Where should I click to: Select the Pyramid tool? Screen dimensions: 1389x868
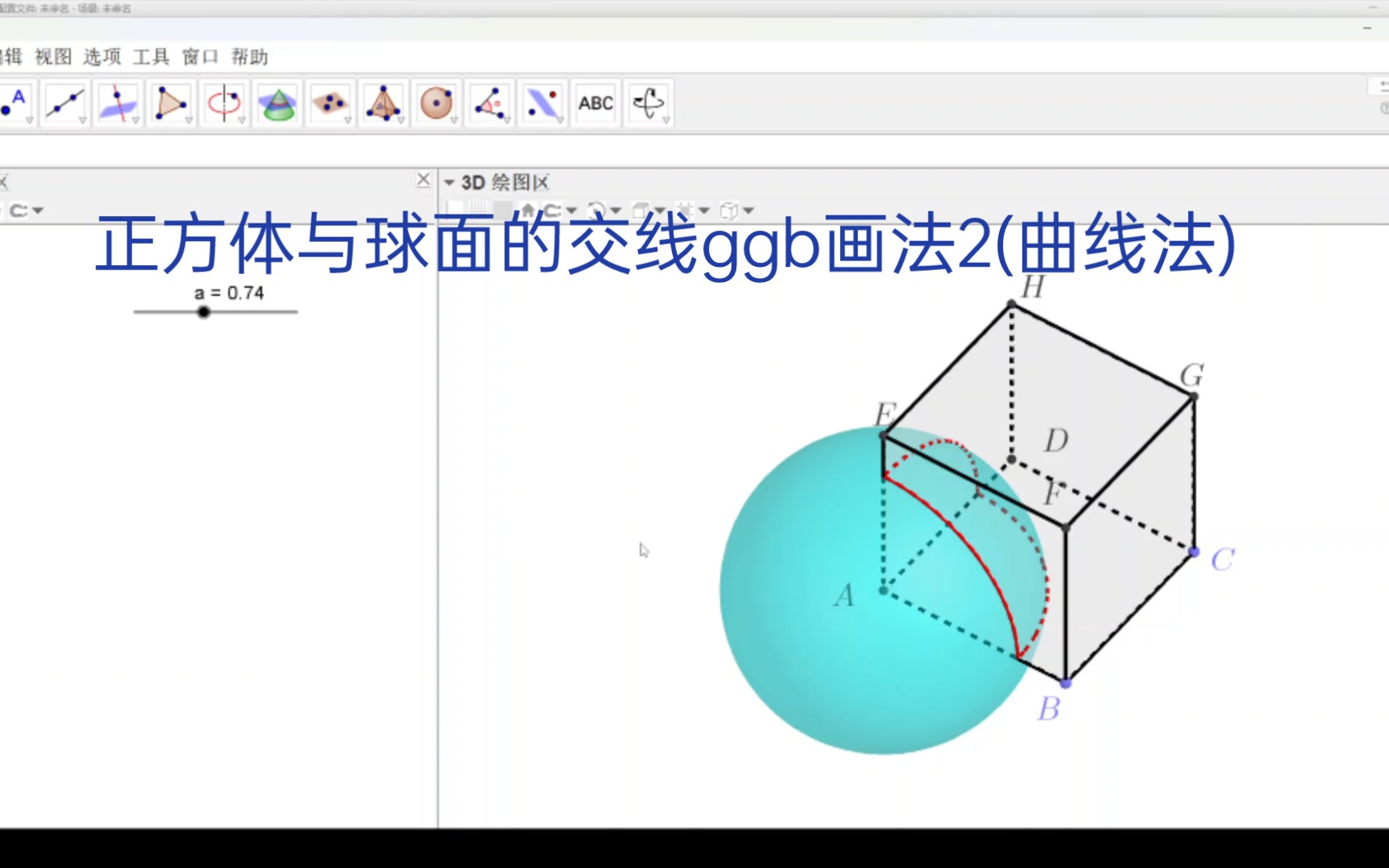(383, 103)
